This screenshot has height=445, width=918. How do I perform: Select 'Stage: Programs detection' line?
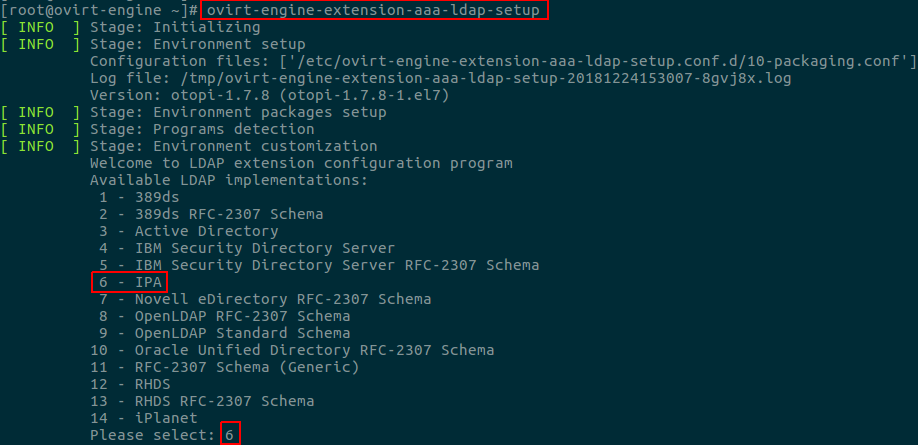pos(202,129)
